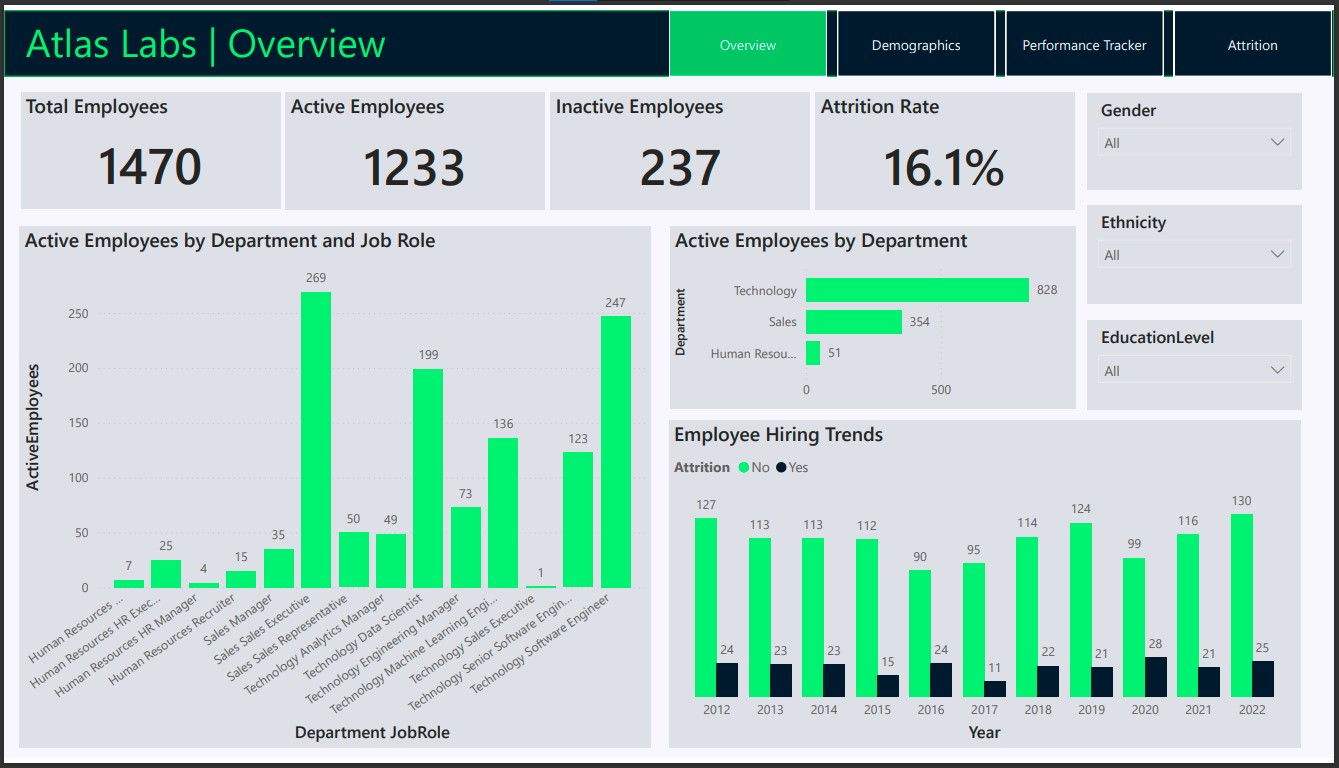Select the 2016 green bar labeled 90
Image resolution: width=1339 pixels, height=768 pixels.
click(x=920, y=633)
